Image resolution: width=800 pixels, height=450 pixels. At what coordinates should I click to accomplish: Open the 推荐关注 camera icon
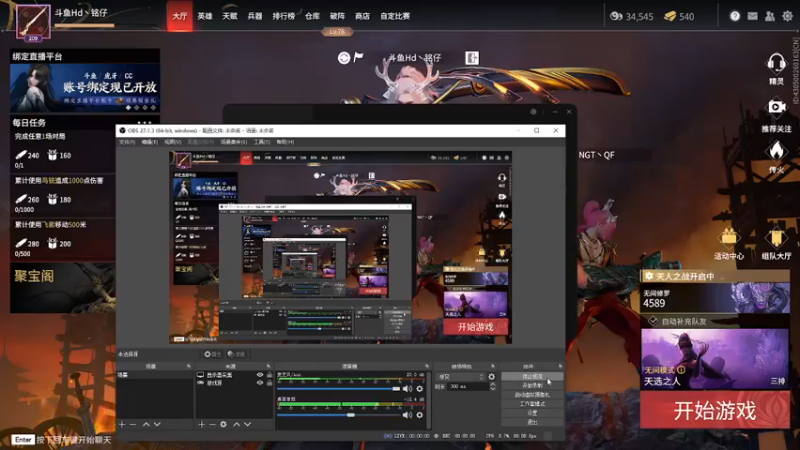777,107
